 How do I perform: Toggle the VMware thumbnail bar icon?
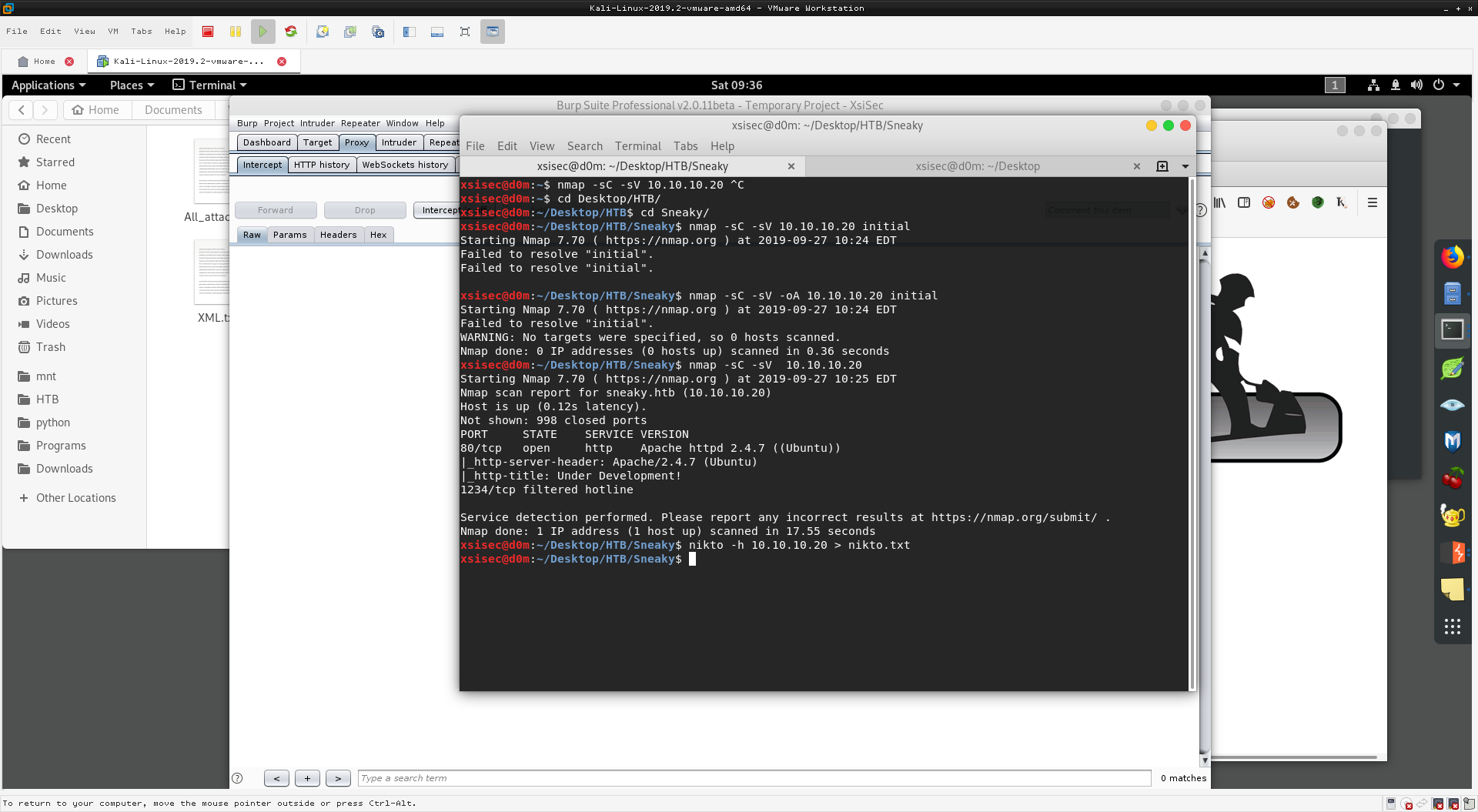click(x=437, y=32)
